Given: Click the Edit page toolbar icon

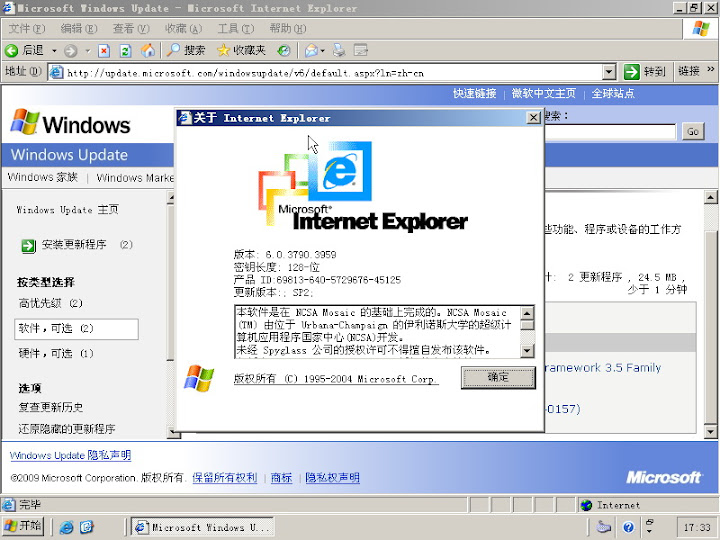Looking at the screenshot, I should pos(360,50).
